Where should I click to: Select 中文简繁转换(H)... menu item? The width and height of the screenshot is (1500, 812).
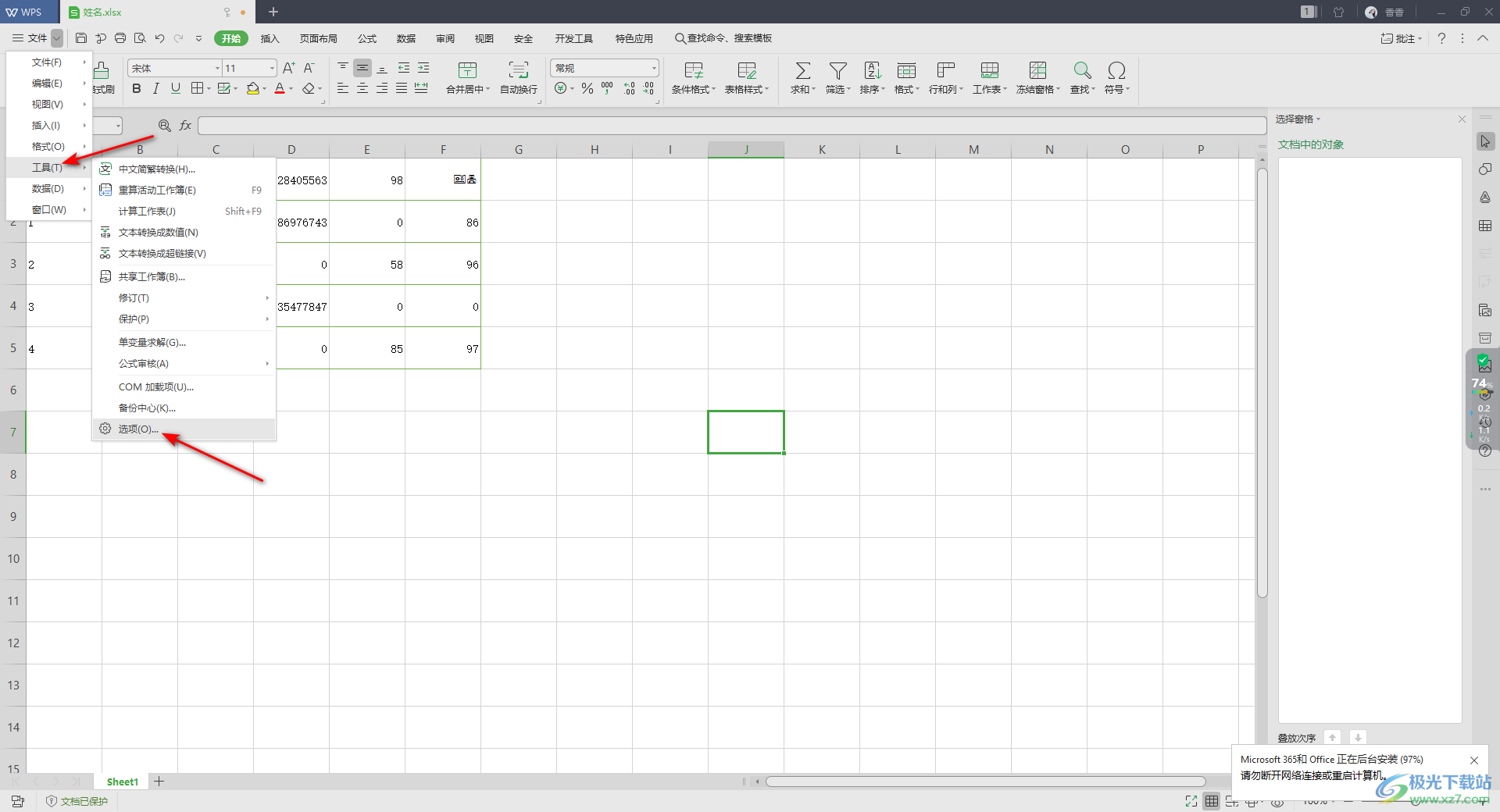tap(184, 169)
